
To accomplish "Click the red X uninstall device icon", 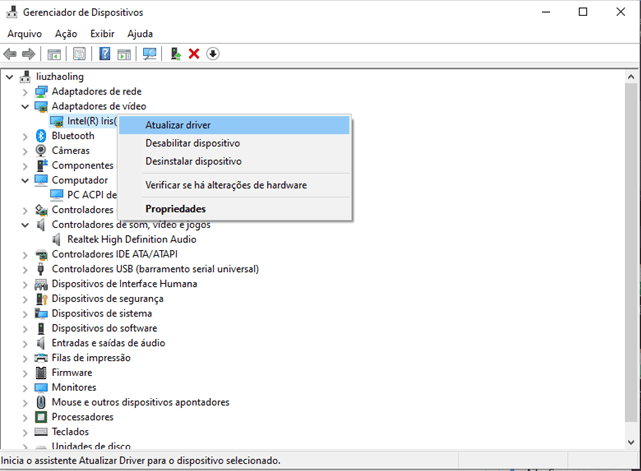I will [194, 54].
